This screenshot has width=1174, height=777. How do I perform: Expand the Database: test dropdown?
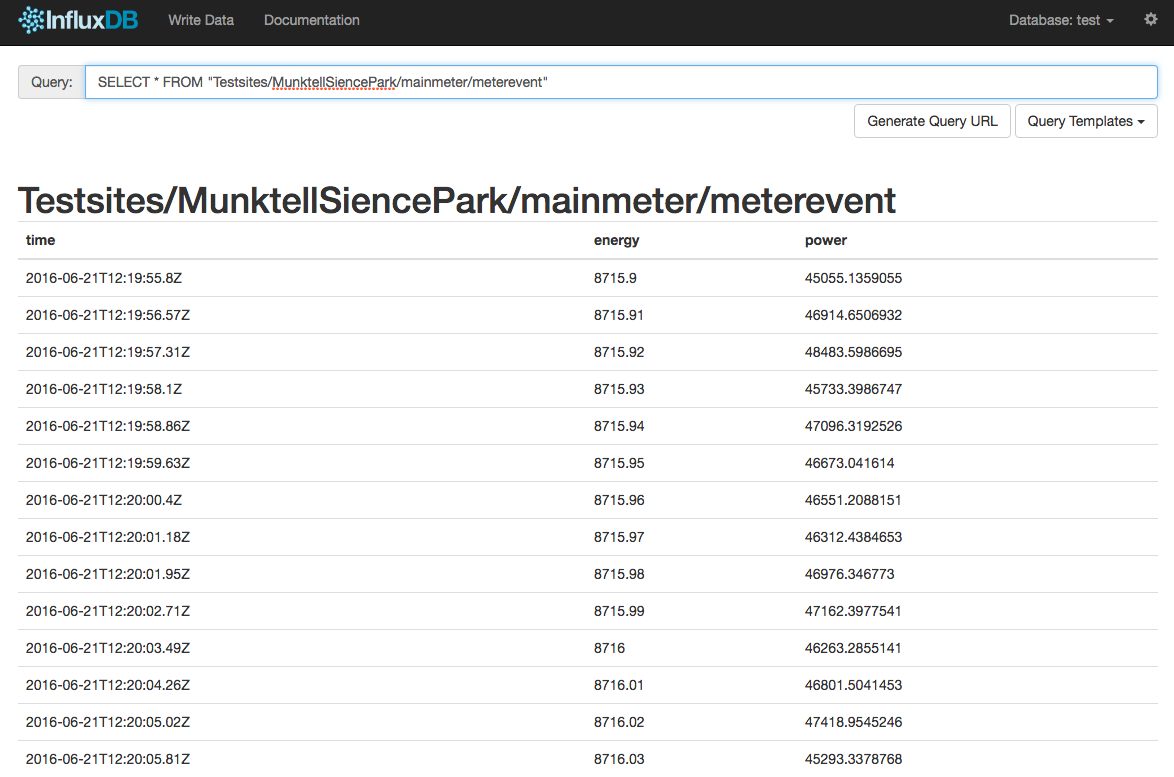[x=1061, y=20]
